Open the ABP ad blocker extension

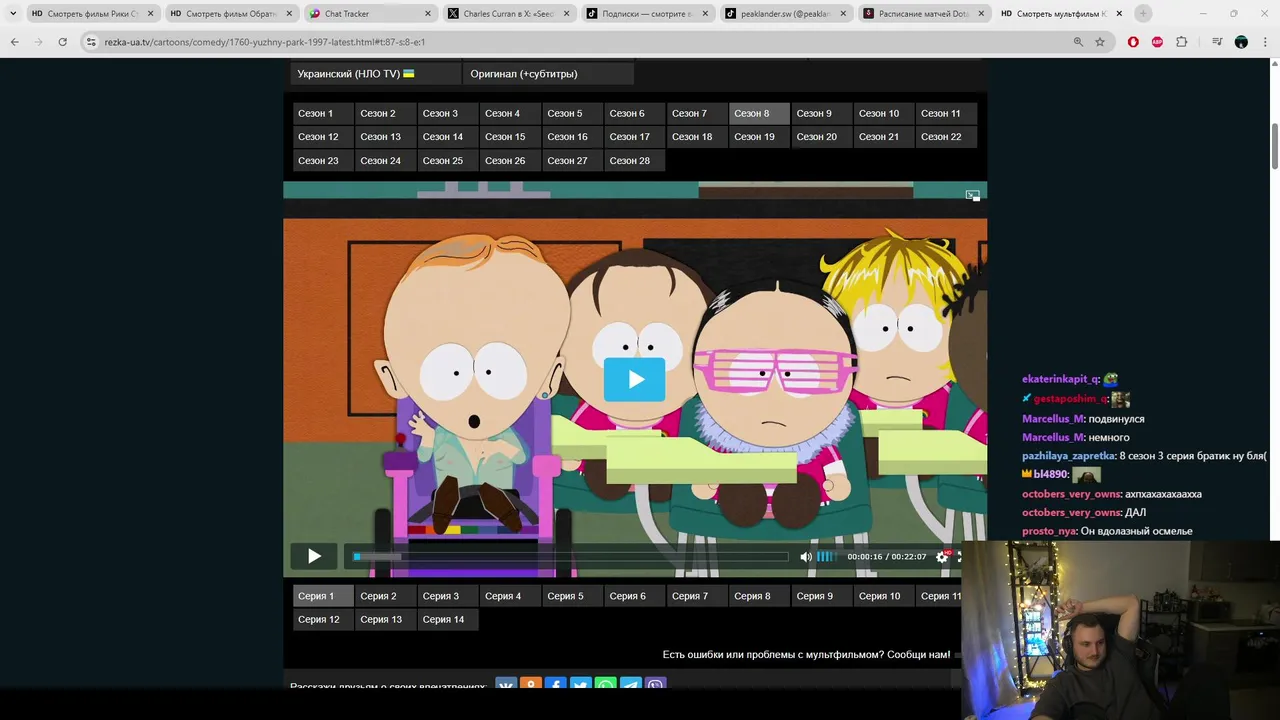click(x=1157, y=42)
